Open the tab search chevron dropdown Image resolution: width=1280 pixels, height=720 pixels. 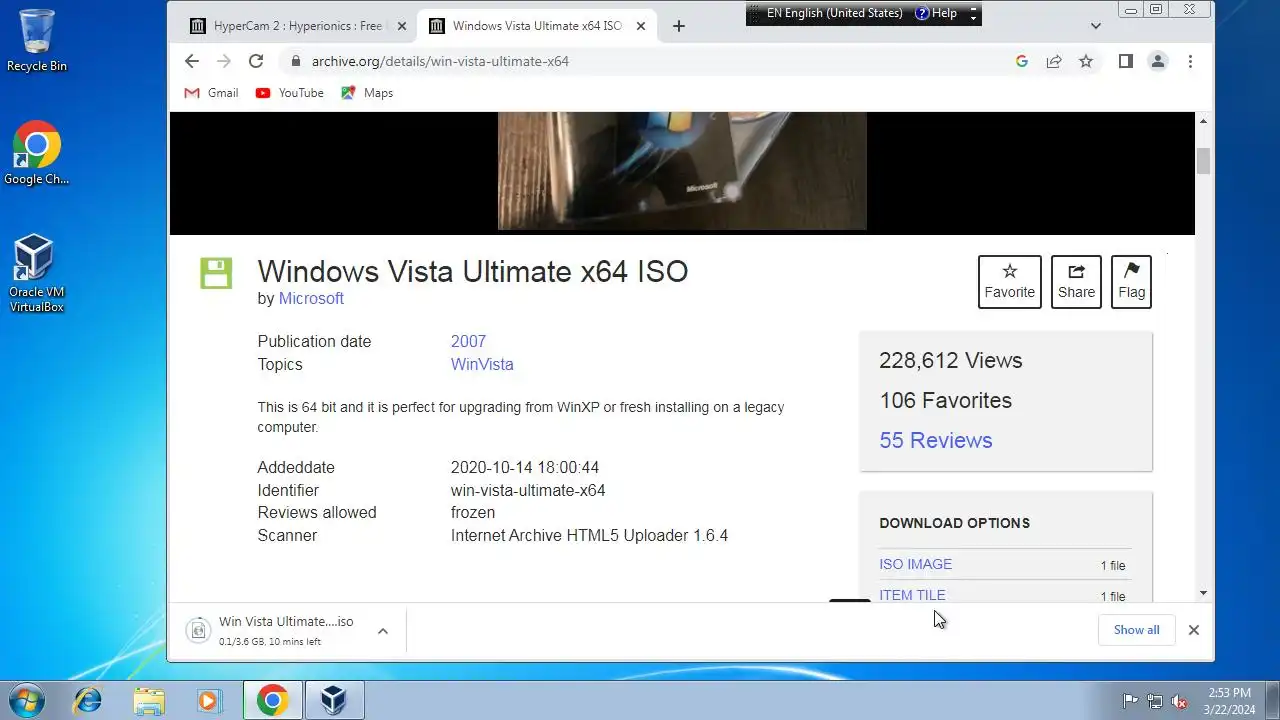pos(1096,26)
